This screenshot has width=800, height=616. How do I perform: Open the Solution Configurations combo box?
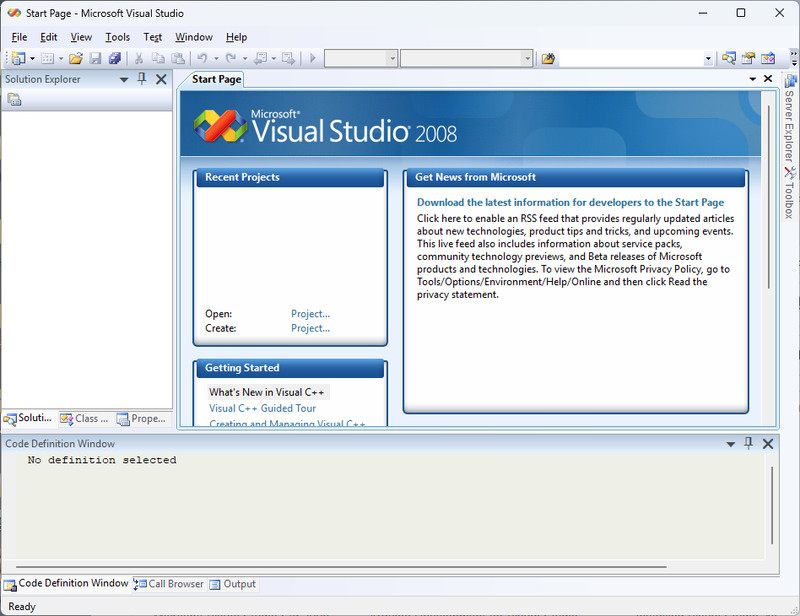click(361, 58)
